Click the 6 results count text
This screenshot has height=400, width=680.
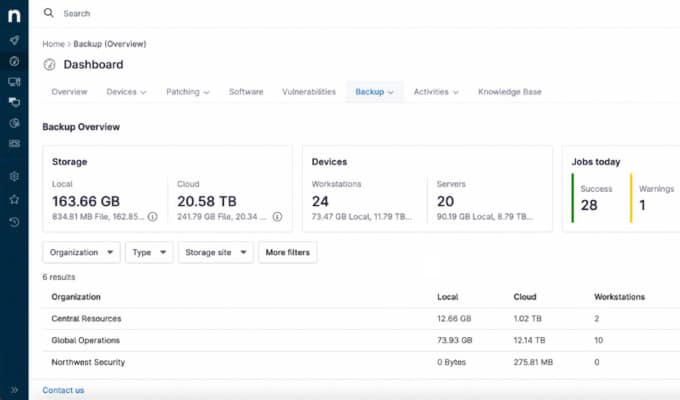point(59,277)
